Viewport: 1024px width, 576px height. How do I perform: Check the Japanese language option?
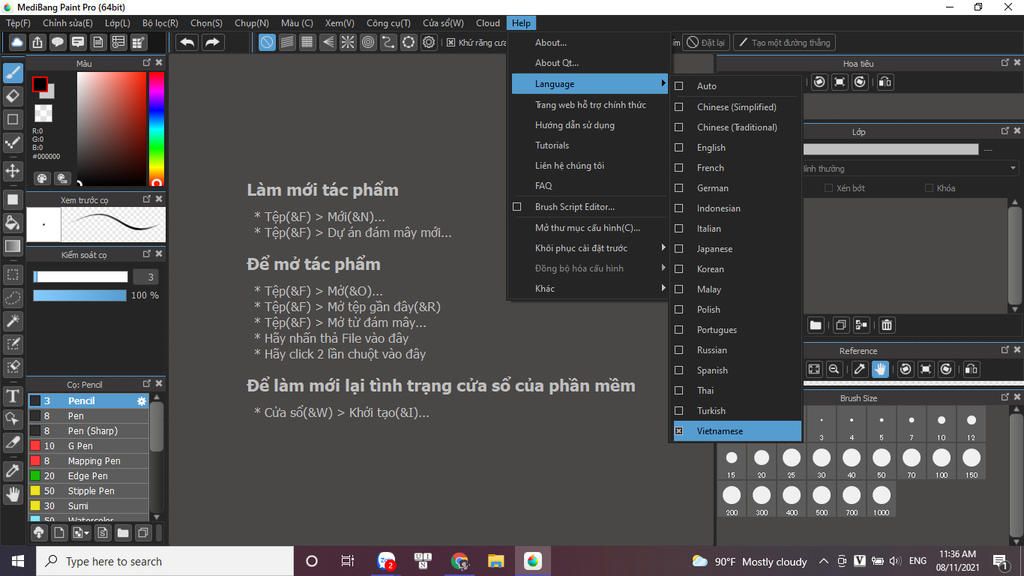[679, 249]
